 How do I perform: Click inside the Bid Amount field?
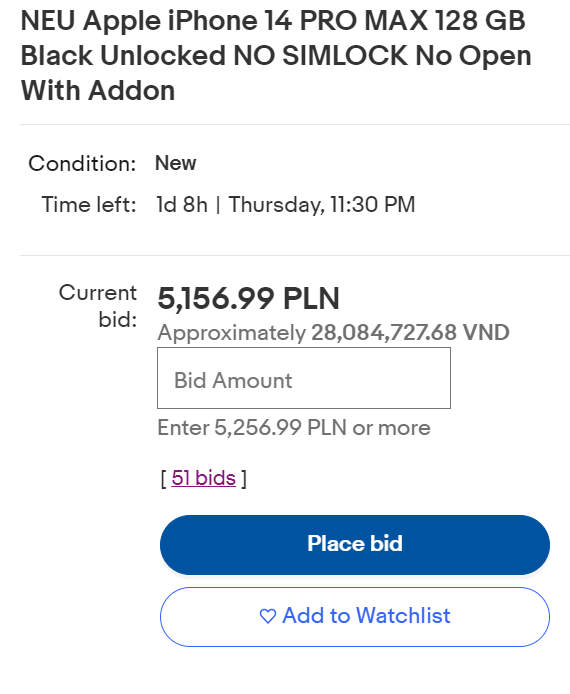pyautogui.click(x=304, y=378)
